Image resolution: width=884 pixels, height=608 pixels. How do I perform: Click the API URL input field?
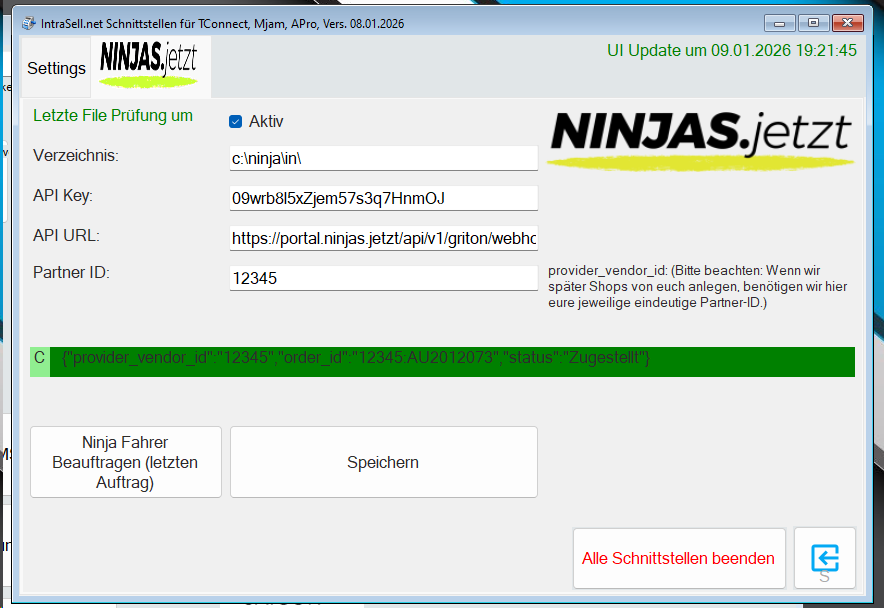click(383, 239)
